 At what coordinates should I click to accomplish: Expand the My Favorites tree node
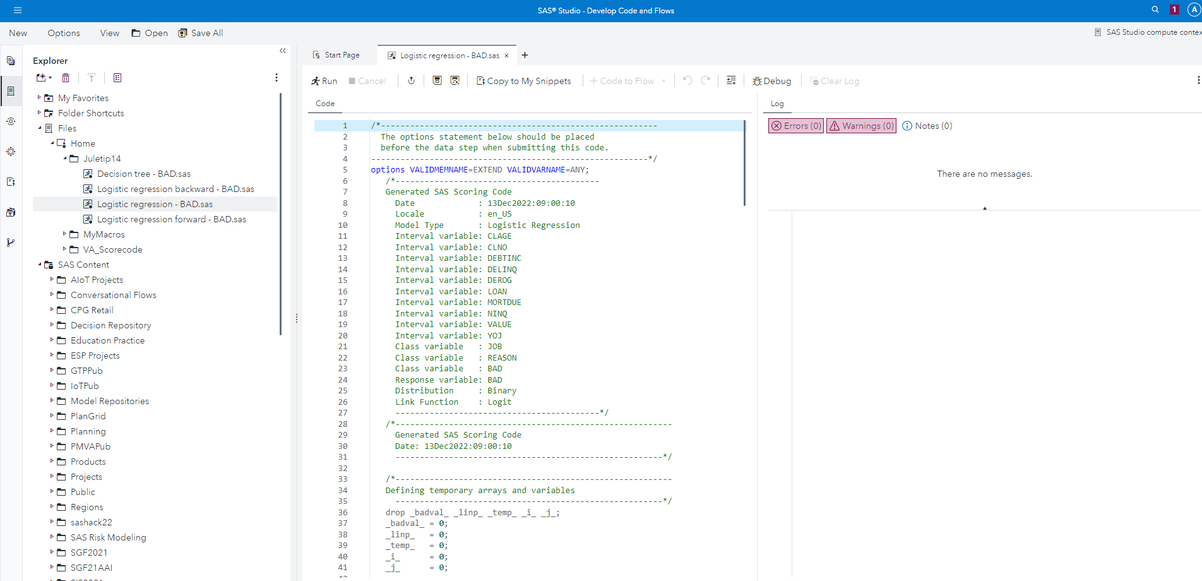[40, 98]
